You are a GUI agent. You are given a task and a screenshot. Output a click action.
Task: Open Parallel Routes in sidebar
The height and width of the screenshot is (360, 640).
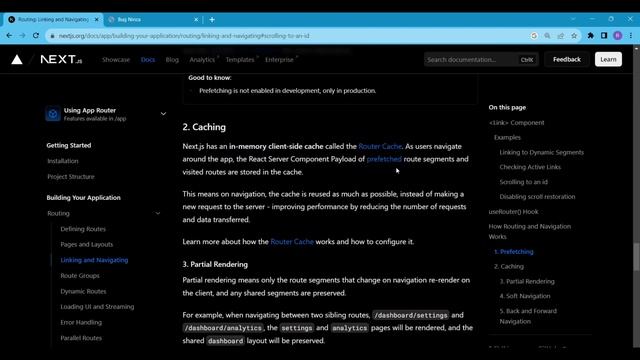[81, 338]
